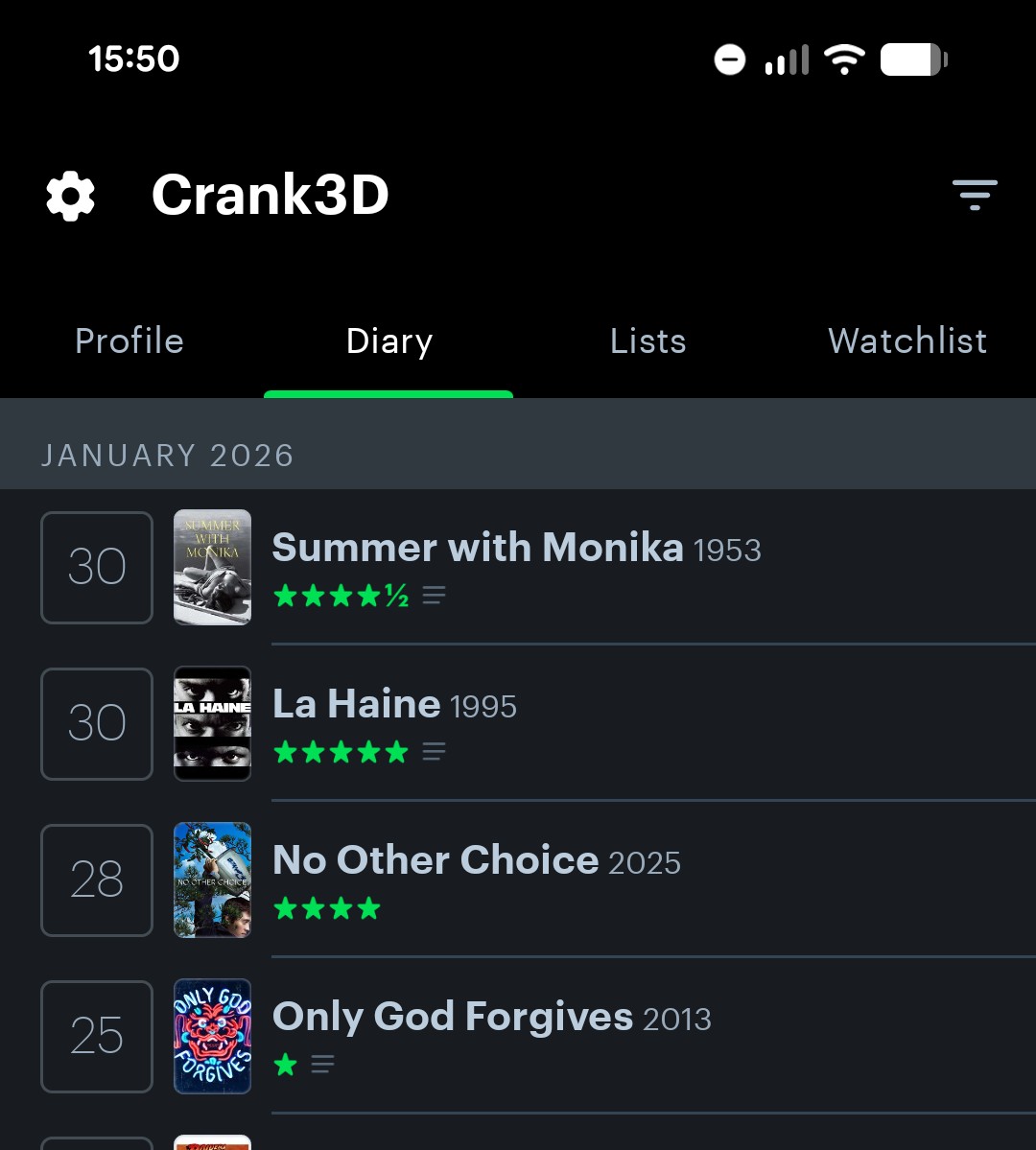Switch to the Profile tab
The width and height of the screenshot is (1036, 1150).
129,341
